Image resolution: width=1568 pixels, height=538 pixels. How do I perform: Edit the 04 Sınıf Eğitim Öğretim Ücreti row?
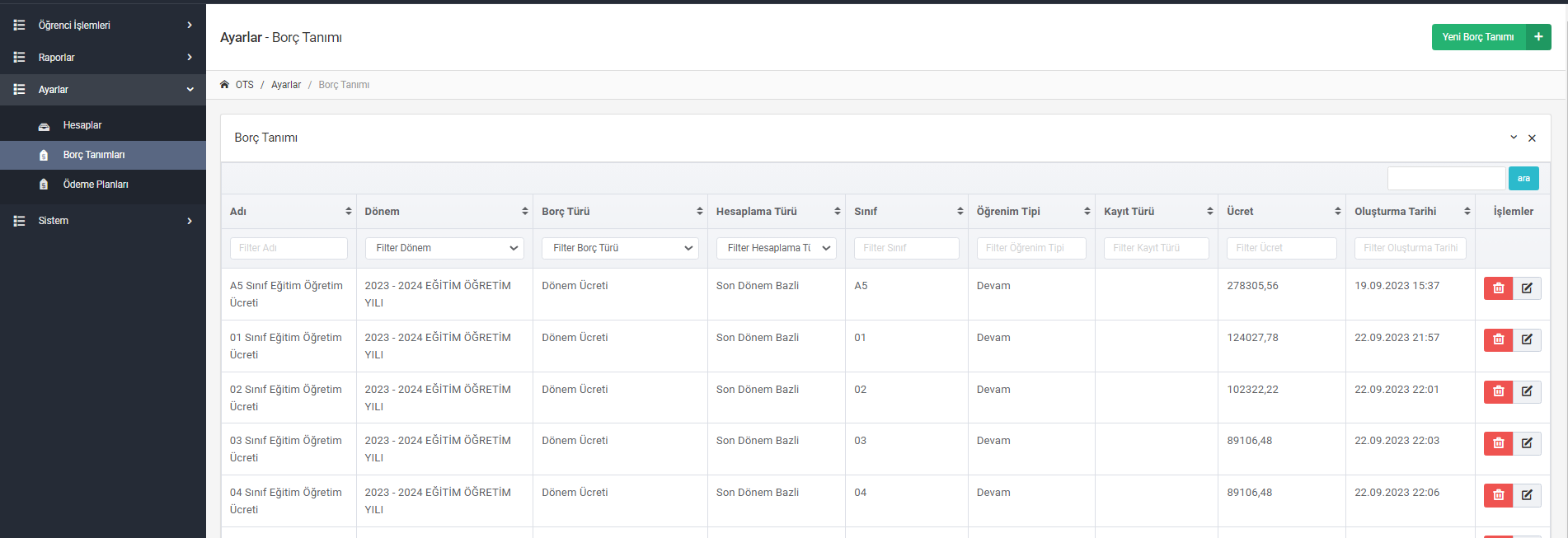1527,495
